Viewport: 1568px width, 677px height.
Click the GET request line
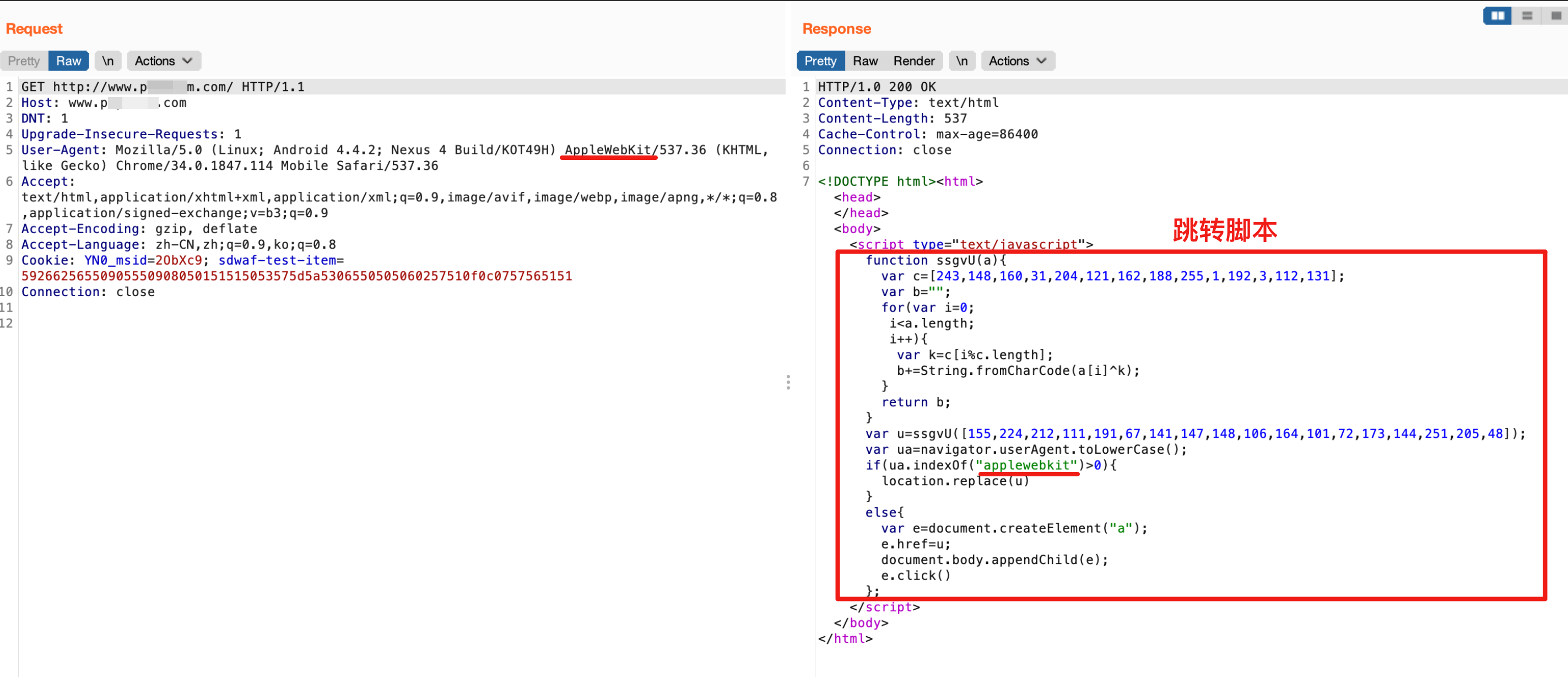coord(163,87)
